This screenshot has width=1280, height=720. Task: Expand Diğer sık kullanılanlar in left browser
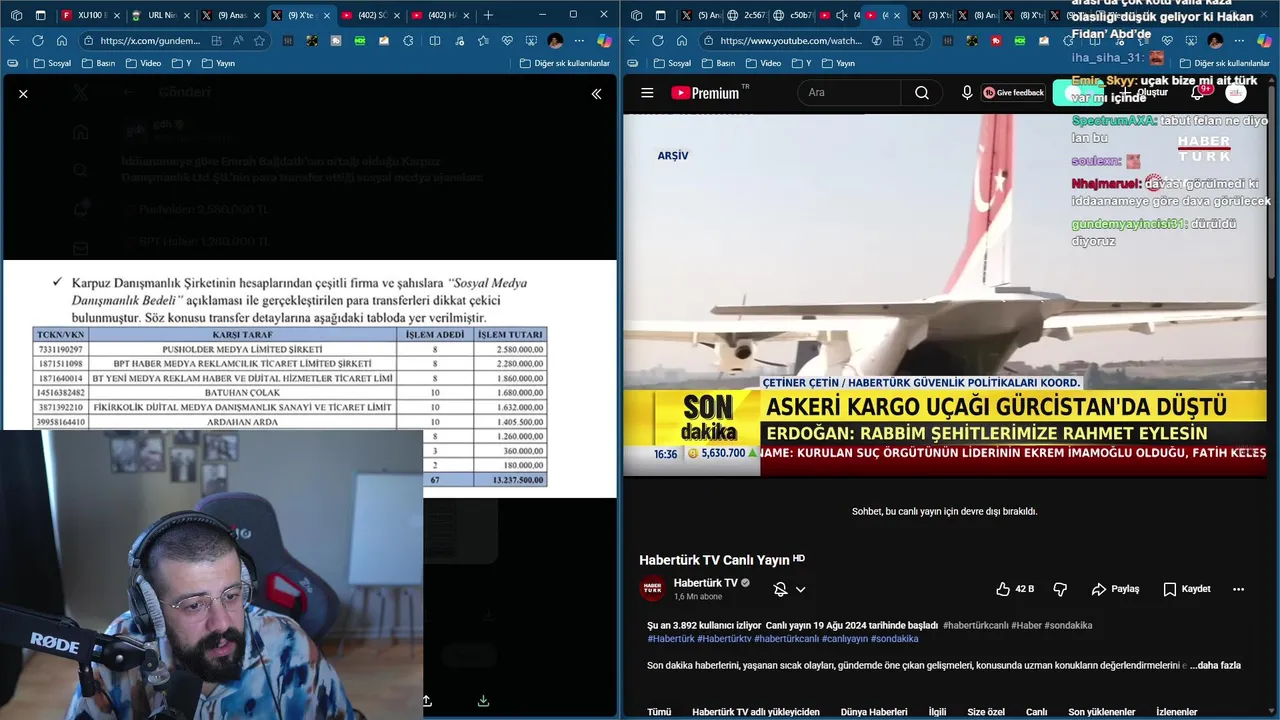coord(564,63)
